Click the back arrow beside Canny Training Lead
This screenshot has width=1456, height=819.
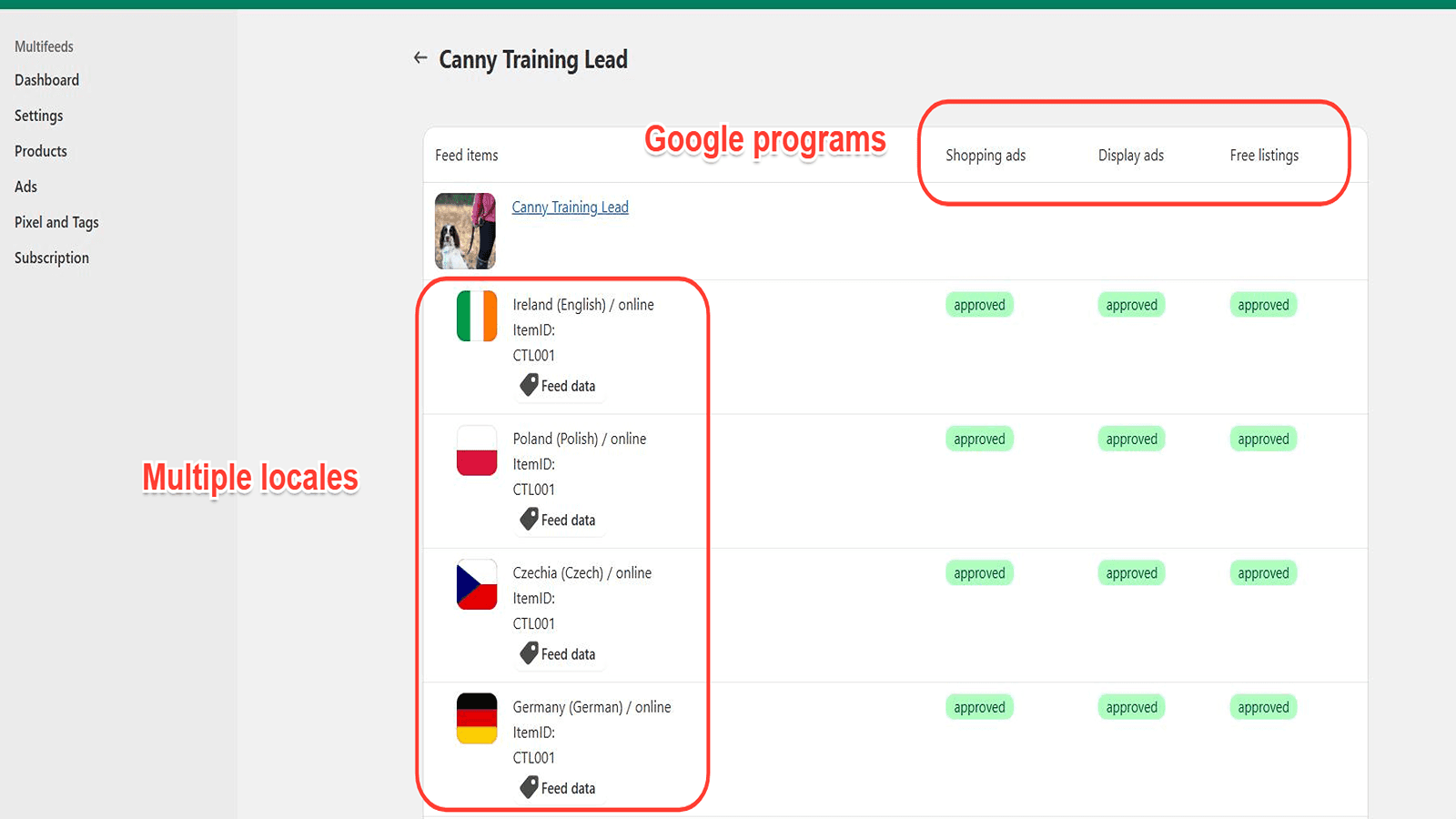pos(420,57)
